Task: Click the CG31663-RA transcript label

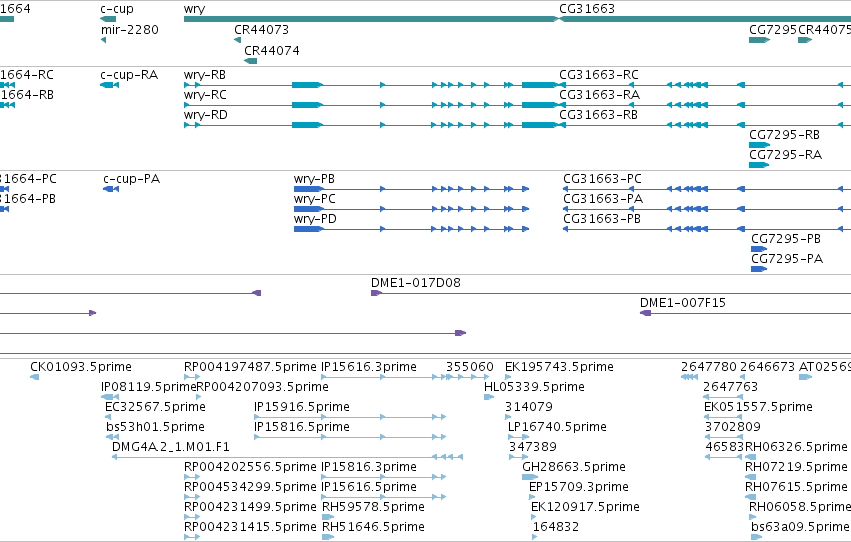Action: pos(600,94)
